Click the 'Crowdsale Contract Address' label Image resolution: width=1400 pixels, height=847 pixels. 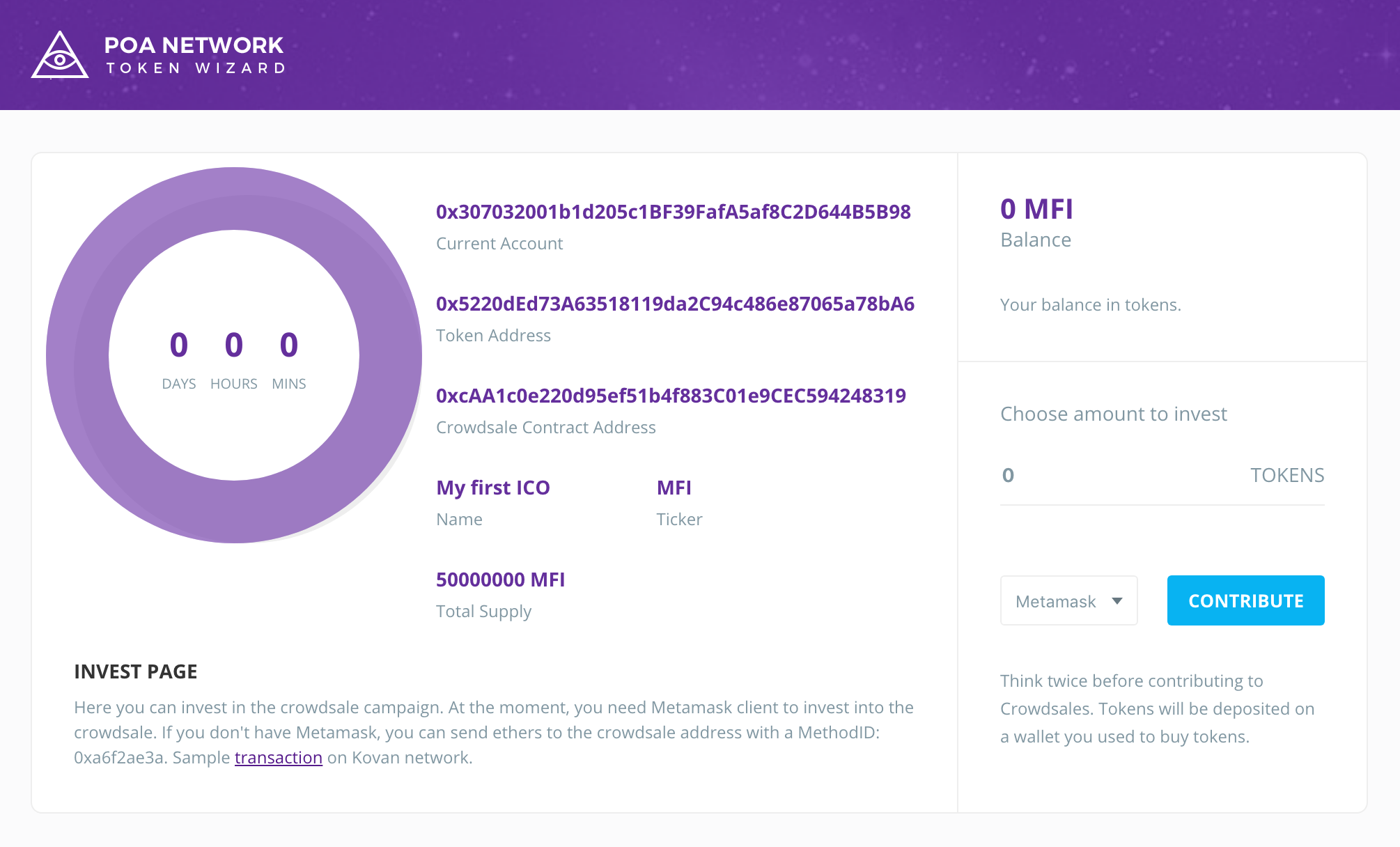point(546,428)
